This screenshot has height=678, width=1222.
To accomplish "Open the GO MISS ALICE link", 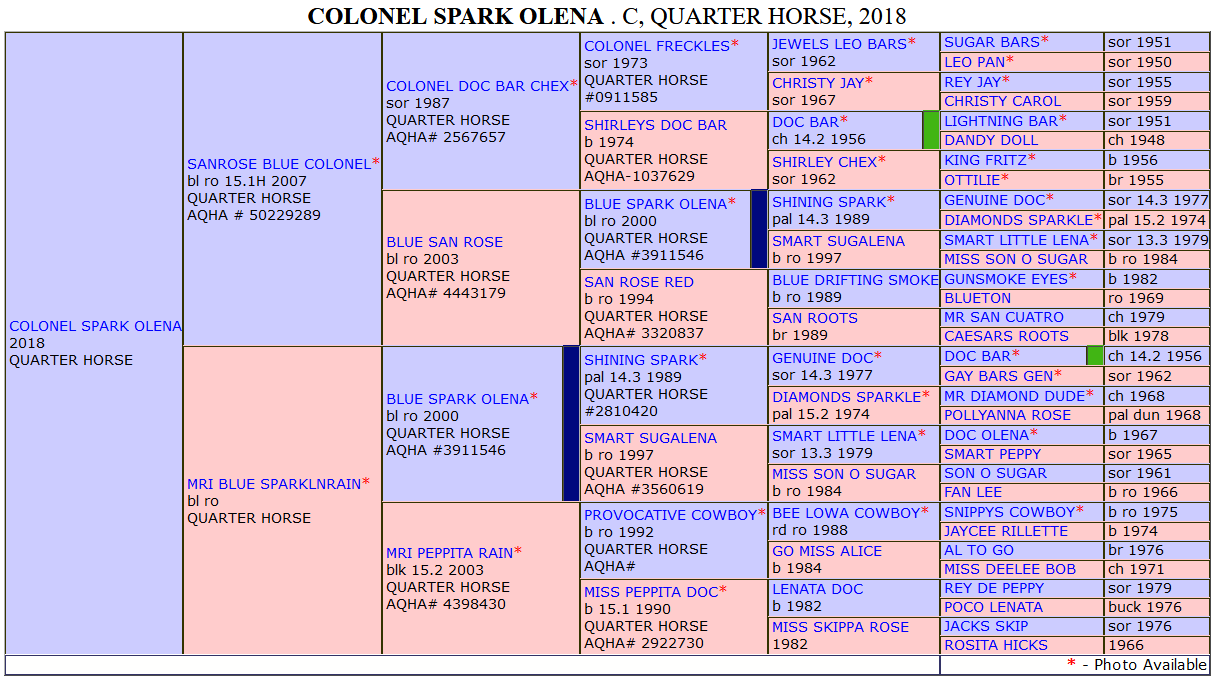I will point(827,551).
